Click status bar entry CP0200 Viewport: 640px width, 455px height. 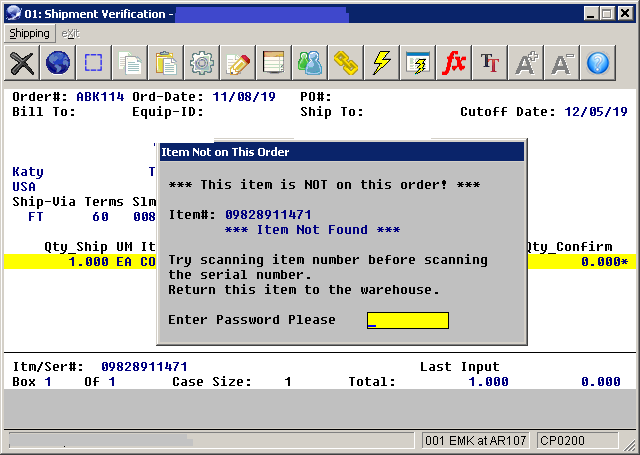point(577,441)
